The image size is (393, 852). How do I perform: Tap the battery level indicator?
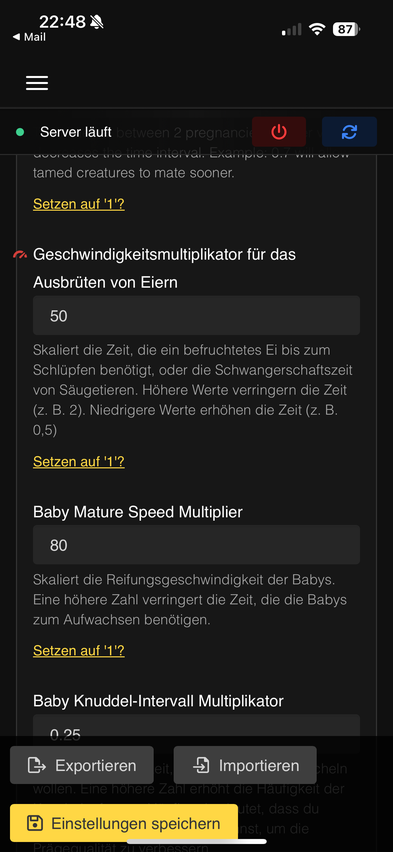[346, 29]
